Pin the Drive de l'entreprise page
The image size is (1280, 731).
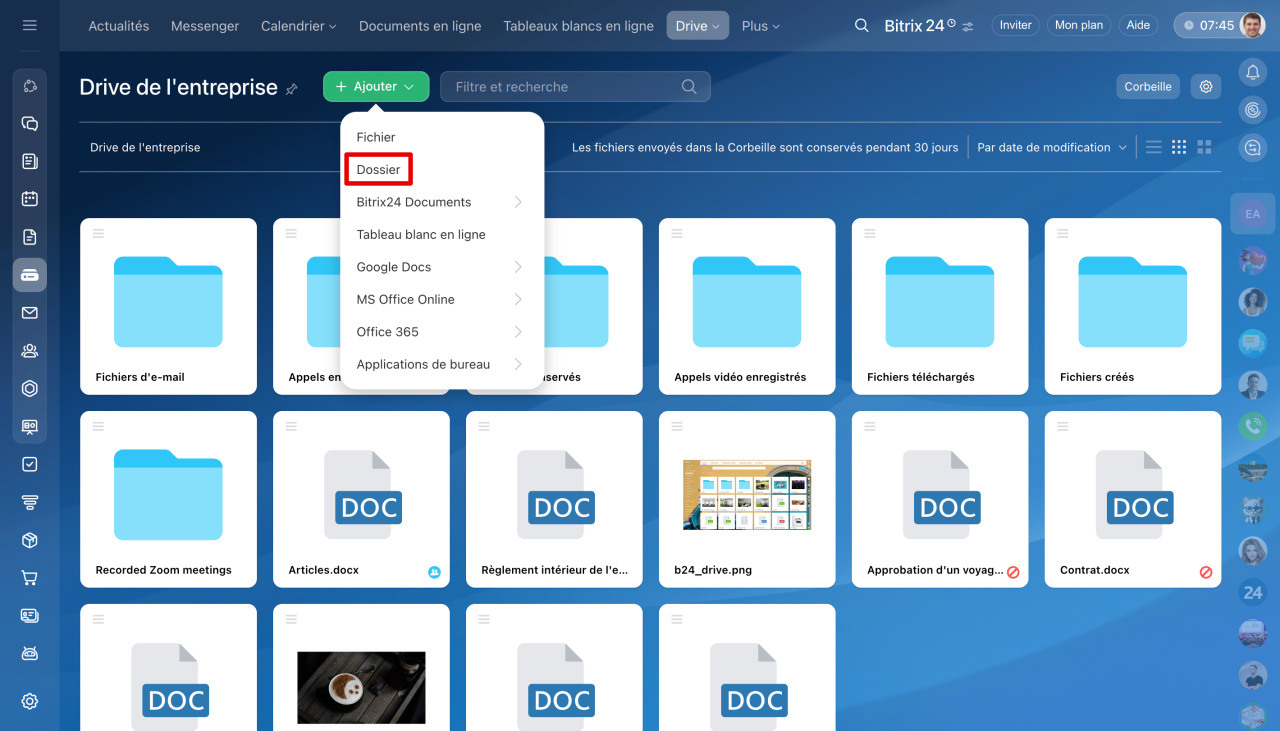coord(292,89)
